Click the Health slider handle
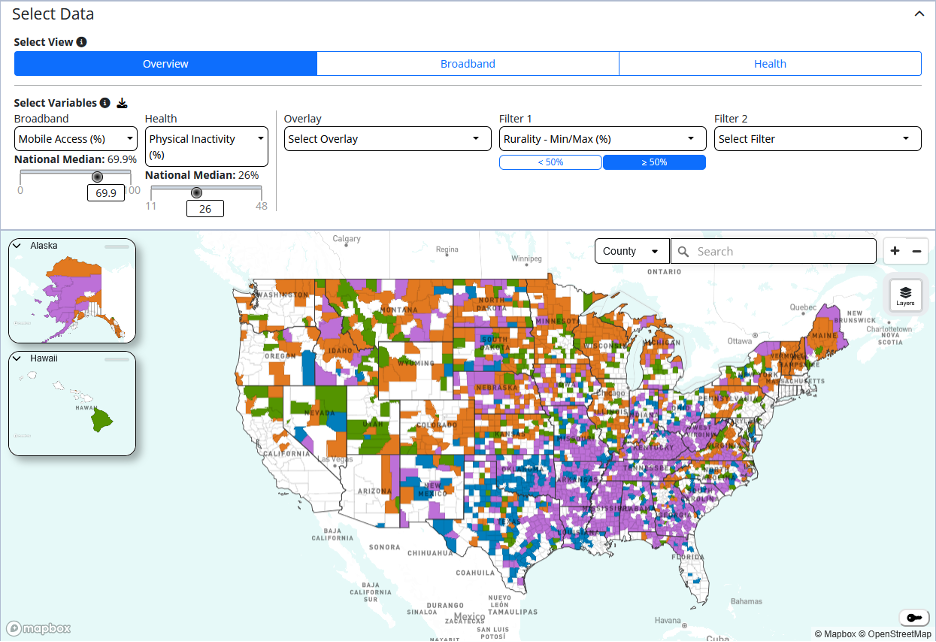 tap(196, 192)
